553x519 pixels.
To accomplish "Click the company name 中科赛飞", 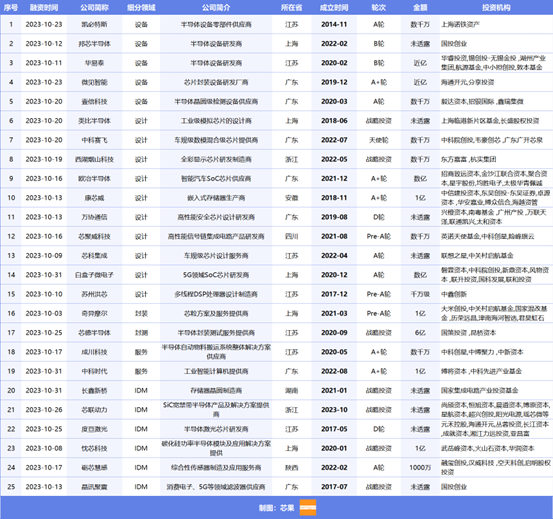I will point(94,140).
